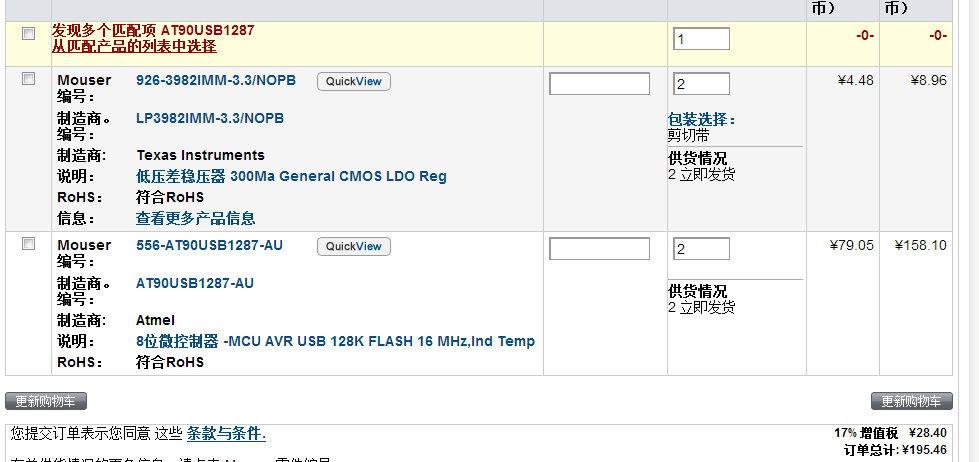Open 从匹配产品的列表中选择 link
This screenshot has width=979, height=462.
[x=134, y=46]
